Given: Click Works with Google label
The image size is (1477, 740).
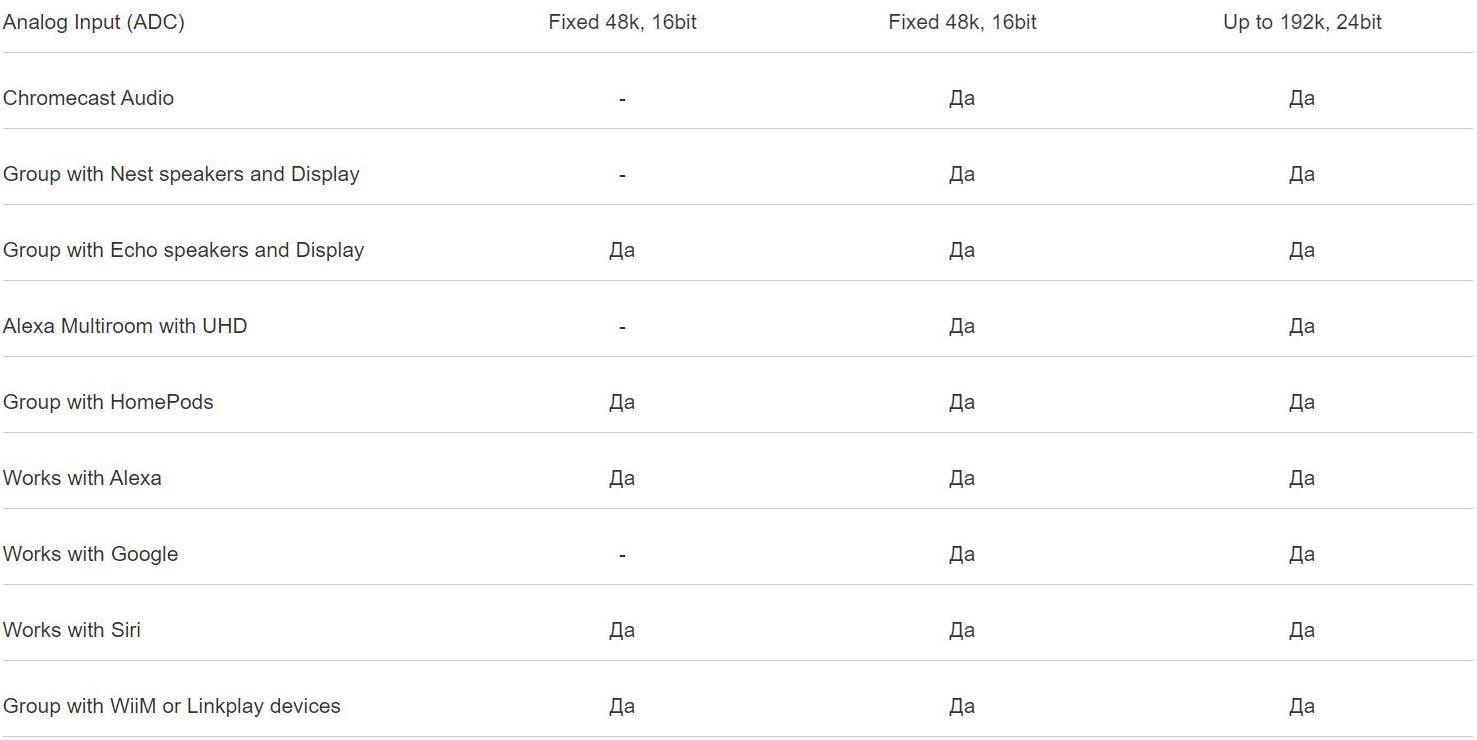Looking at the screenshot, I should click(90, 554).
